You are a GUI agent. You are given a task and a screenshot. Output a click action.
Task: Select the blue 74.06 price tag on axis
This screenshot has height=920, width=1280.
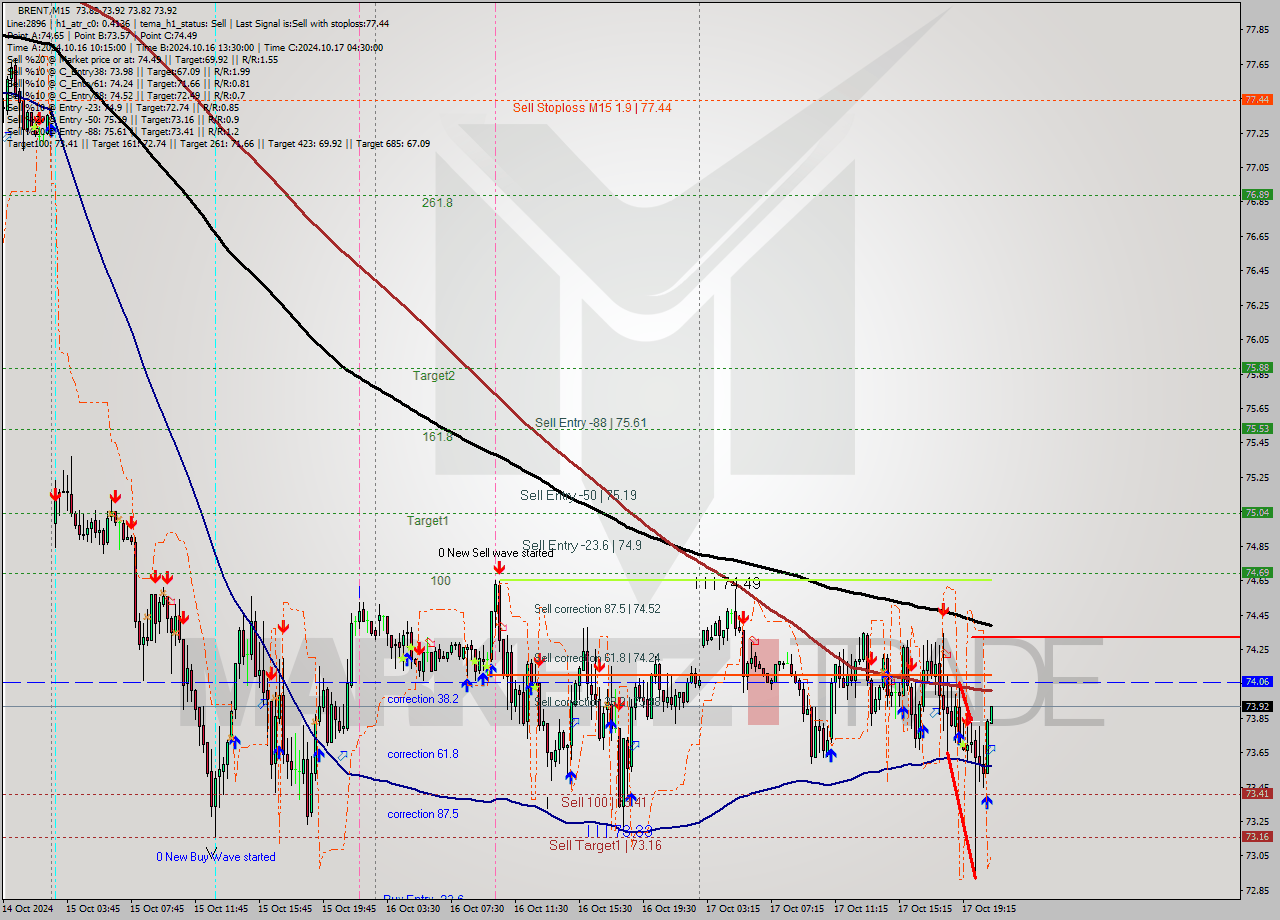point(1257,682)
